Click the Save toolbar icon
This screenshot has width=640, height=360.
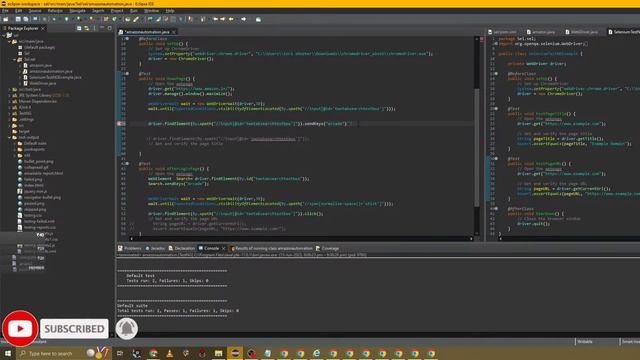tap(18, 19)
